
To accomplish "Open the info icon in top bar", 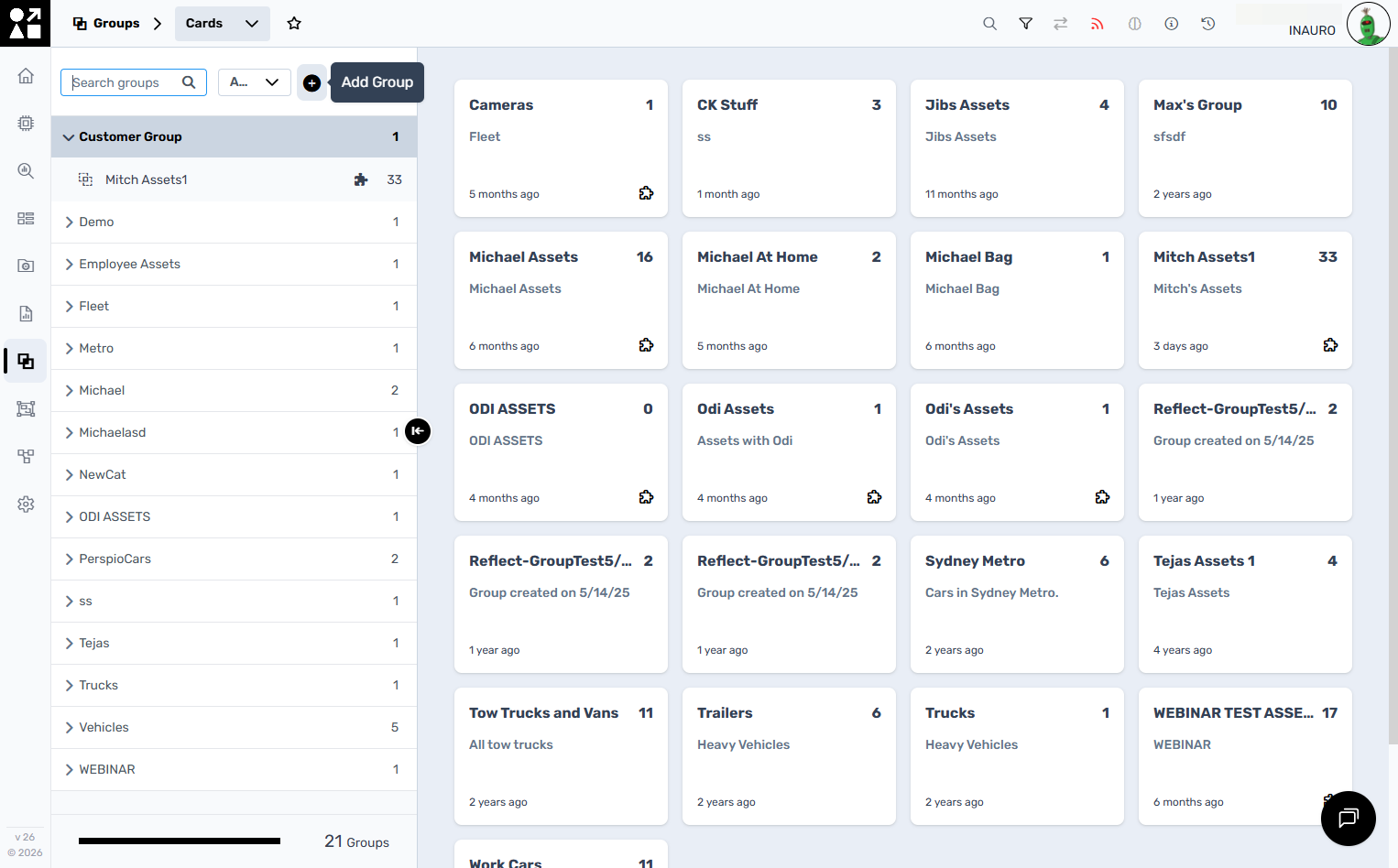I will tap(1172, 24).
